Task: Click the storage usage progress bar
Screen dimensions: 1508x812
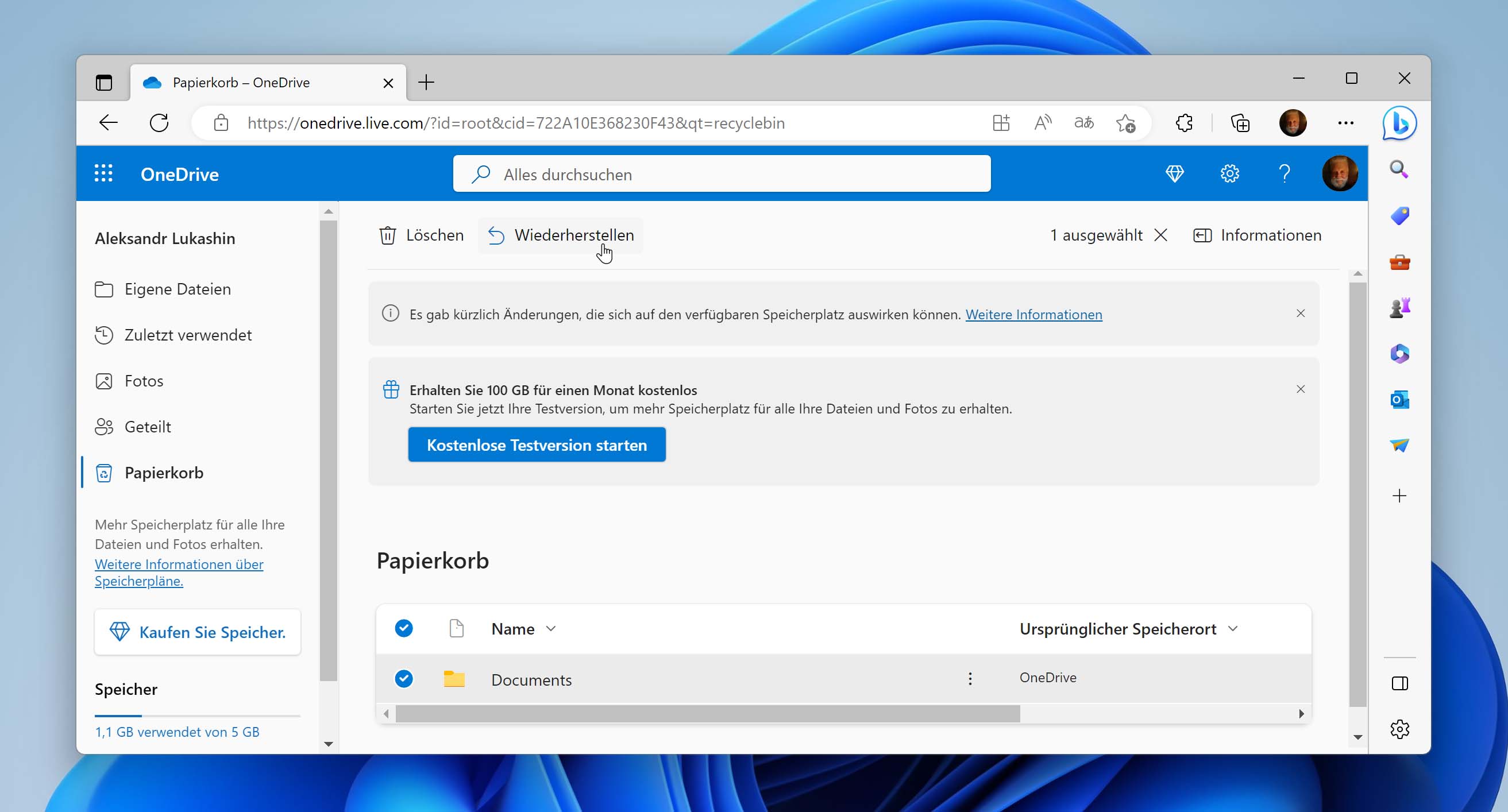Action: pos(197,716)
